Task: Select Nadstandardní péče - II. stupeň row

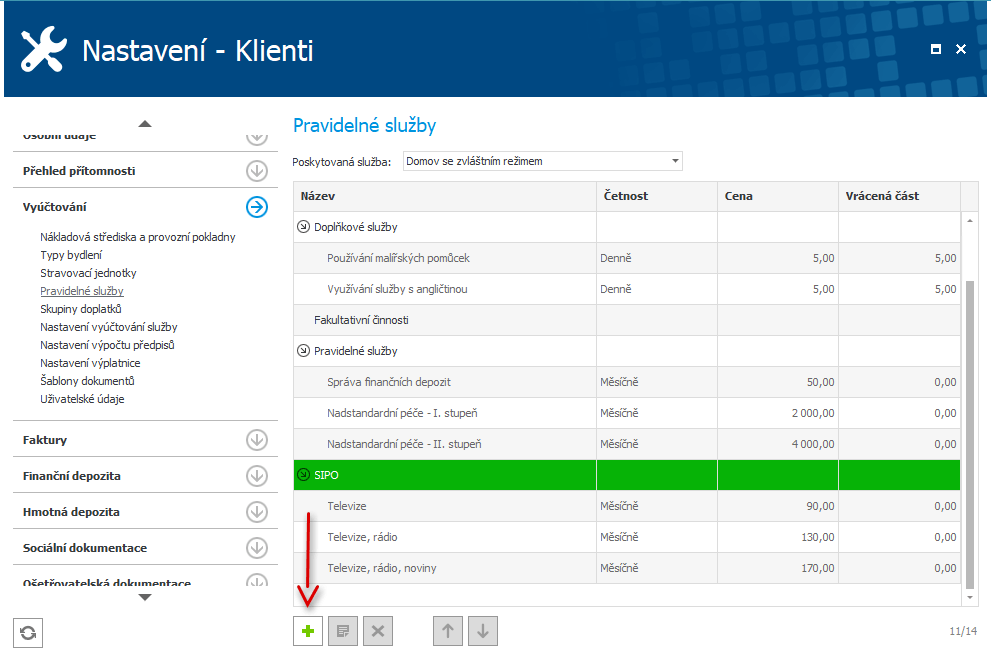Action: (x=627, y=444)
